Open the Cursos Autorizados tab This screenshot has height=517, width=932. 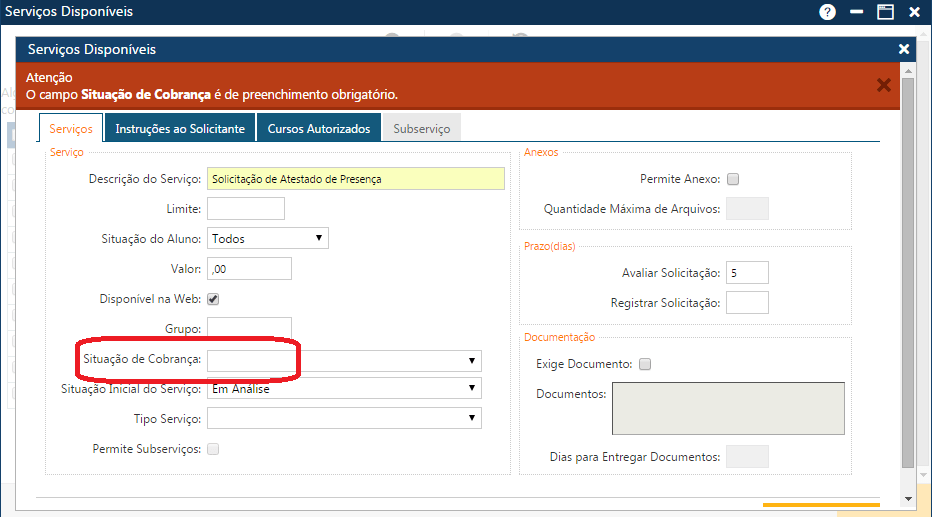point(319,129)
